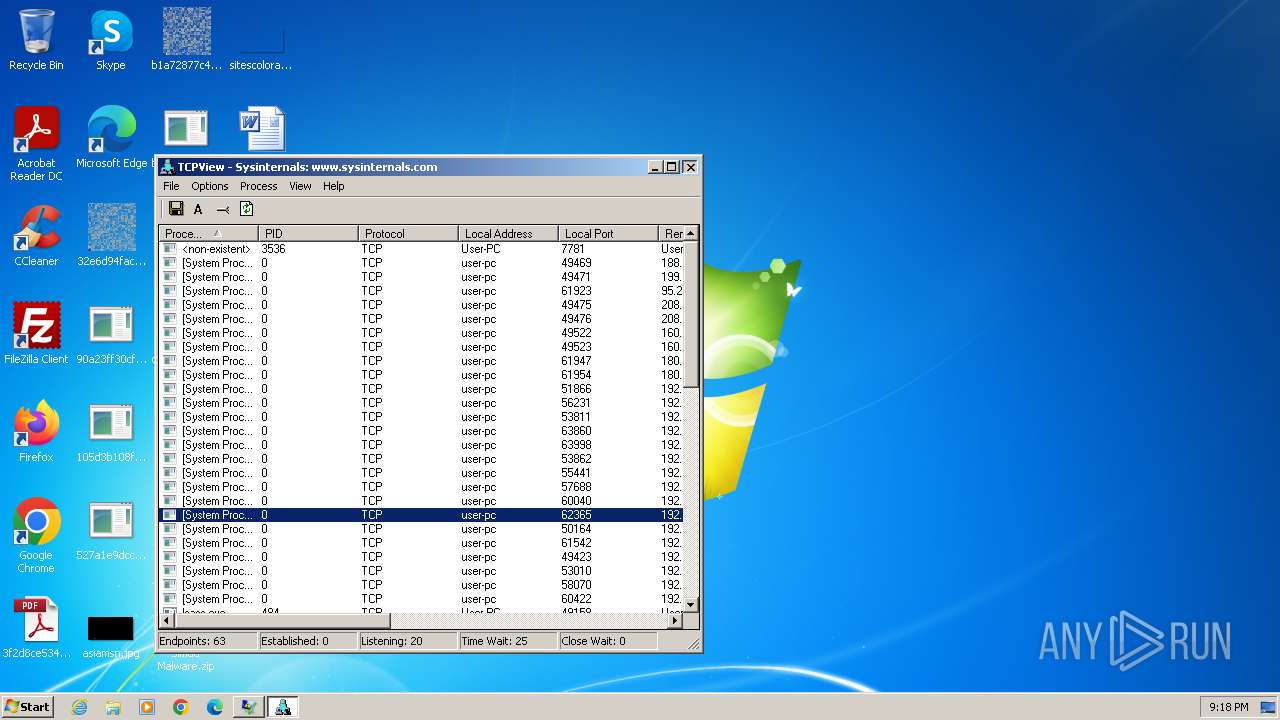Click the 'Listening: 20' status bar entry
Screen dimensions: 1280x720
(407, 641)
